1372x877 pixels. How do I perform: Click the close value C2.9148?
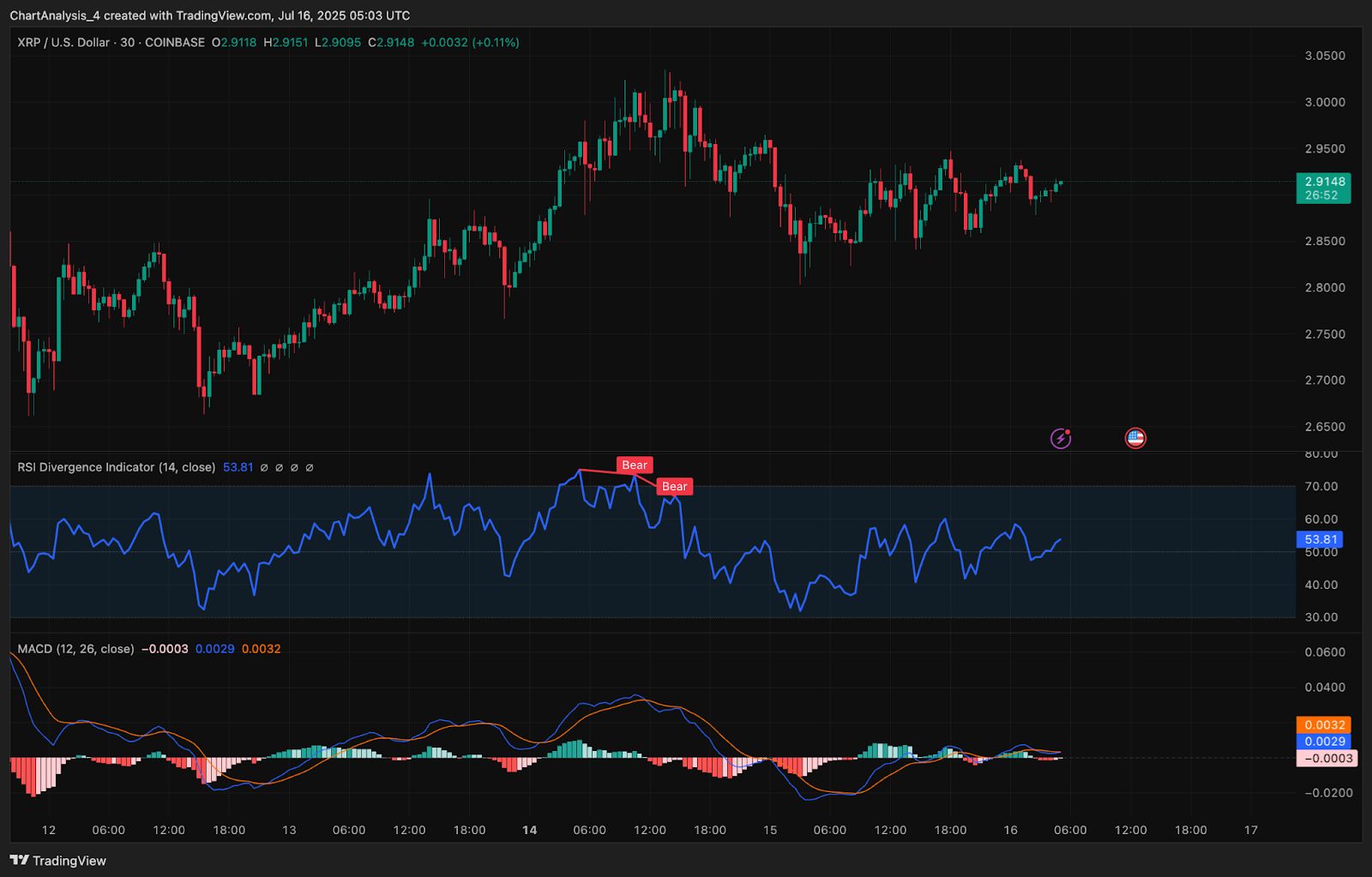point(391,42)
